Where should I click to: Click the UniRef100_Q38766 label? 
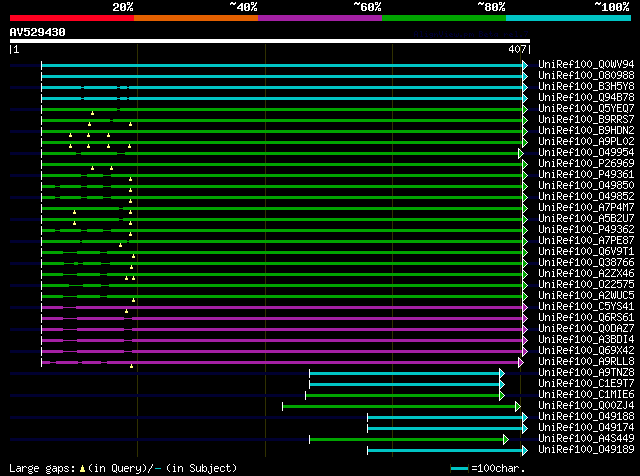[x=586, y=263]
